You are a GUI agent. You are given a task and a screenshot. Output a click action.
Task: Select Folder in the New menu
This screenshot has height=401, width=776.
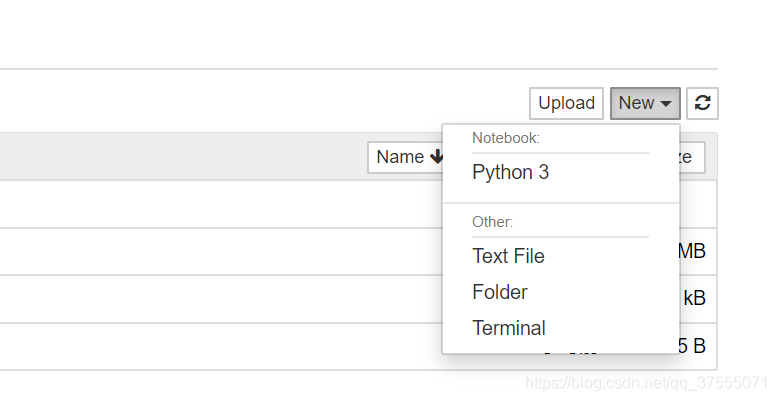point(499,292)
